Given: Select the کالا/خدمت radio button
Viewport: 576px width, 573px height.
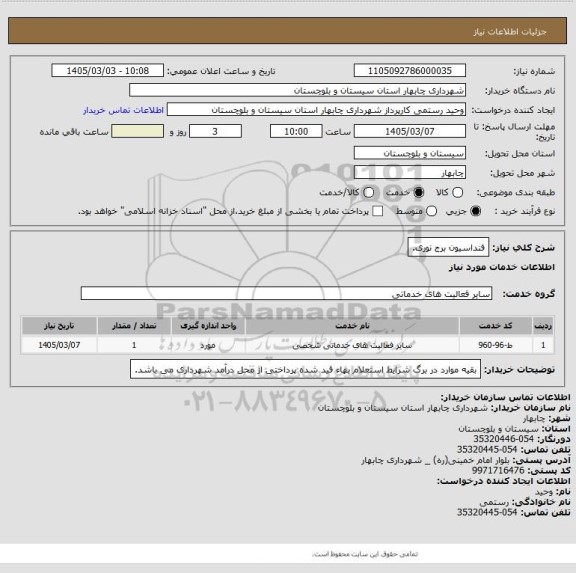Looking at the screenshot, I should coord(368,192).
